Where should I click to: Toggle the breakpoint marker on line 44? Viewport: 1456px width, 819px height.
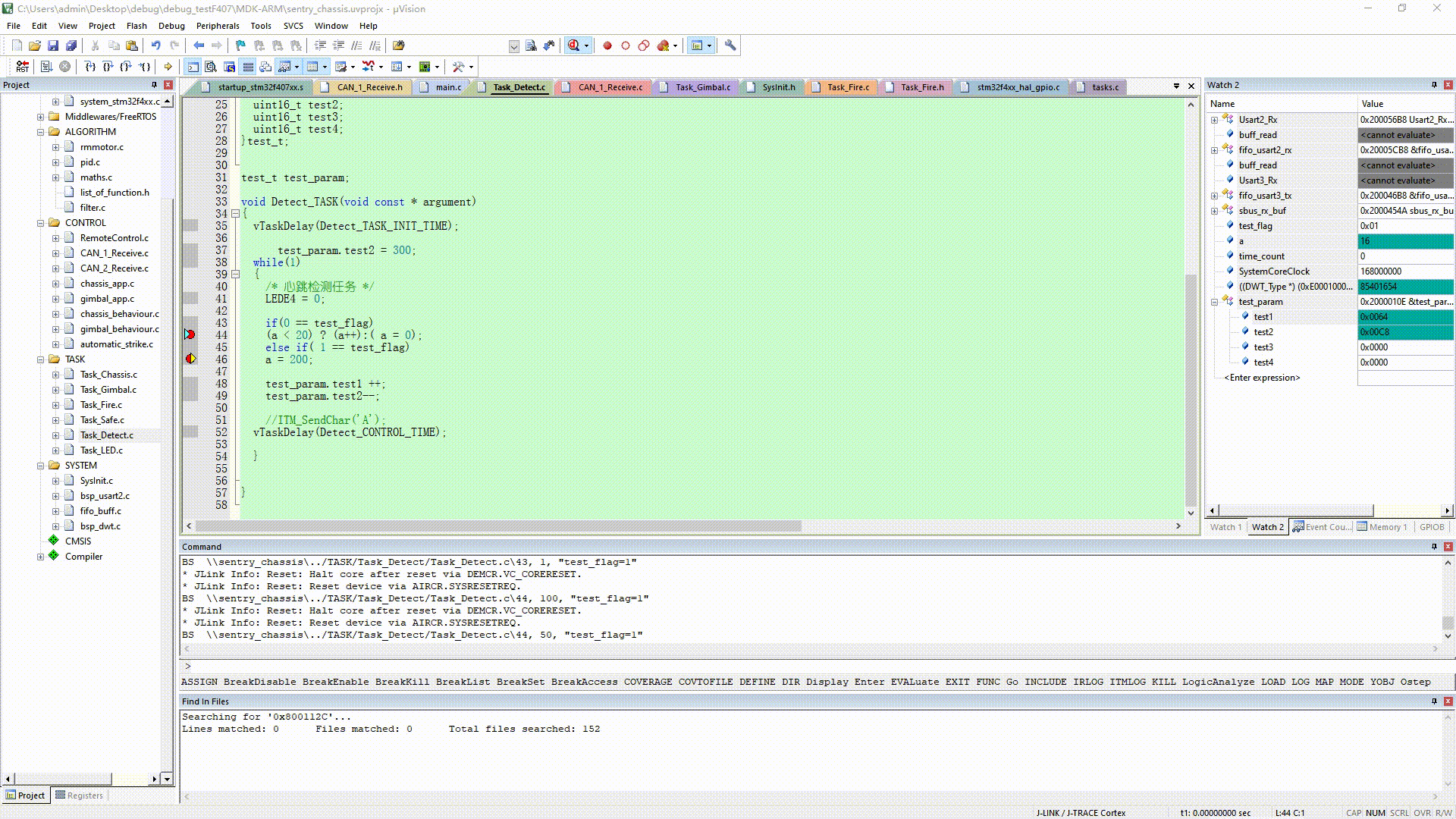pyautogui.click(x=190, y=334)
